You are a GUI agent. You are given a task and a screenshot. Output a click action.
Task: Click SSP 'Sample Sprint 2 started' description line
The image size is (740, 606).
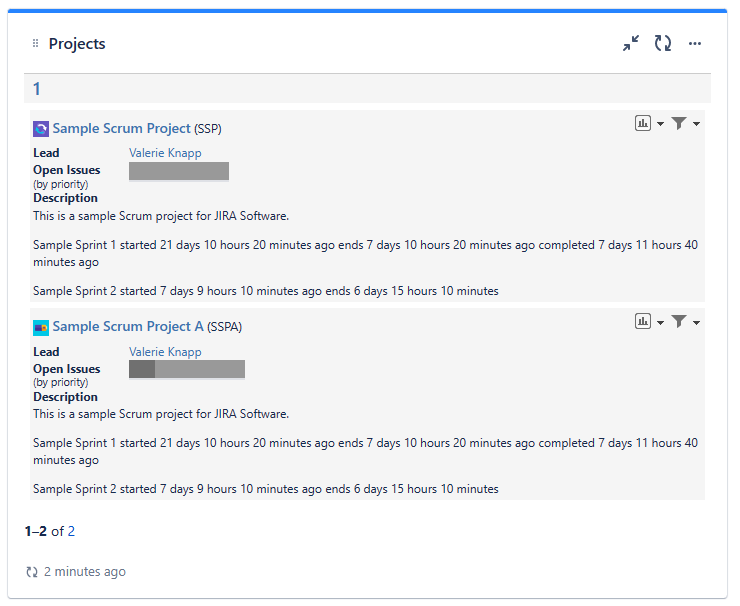266,291
